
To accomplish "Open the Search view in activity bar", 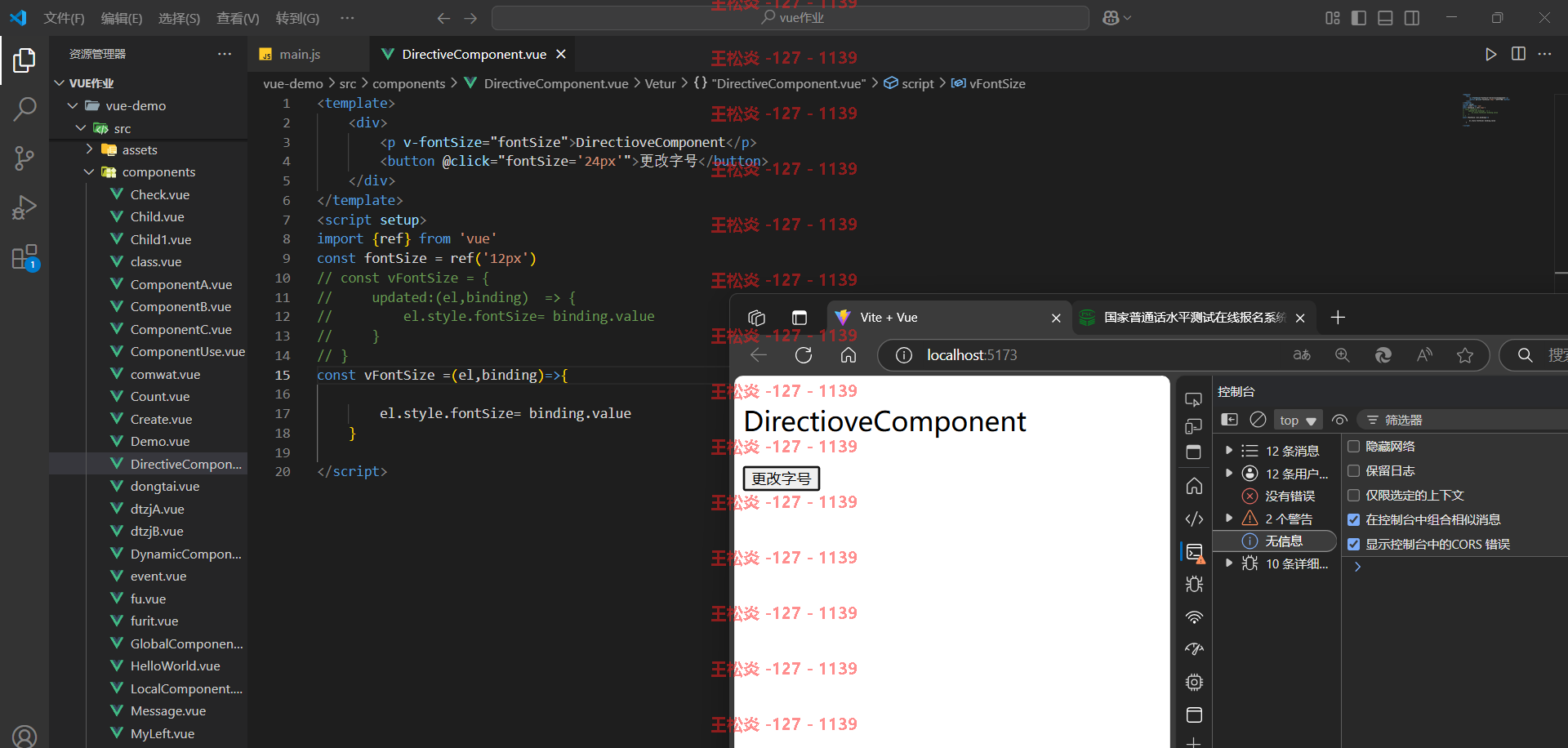I will (x=24, y=109).
